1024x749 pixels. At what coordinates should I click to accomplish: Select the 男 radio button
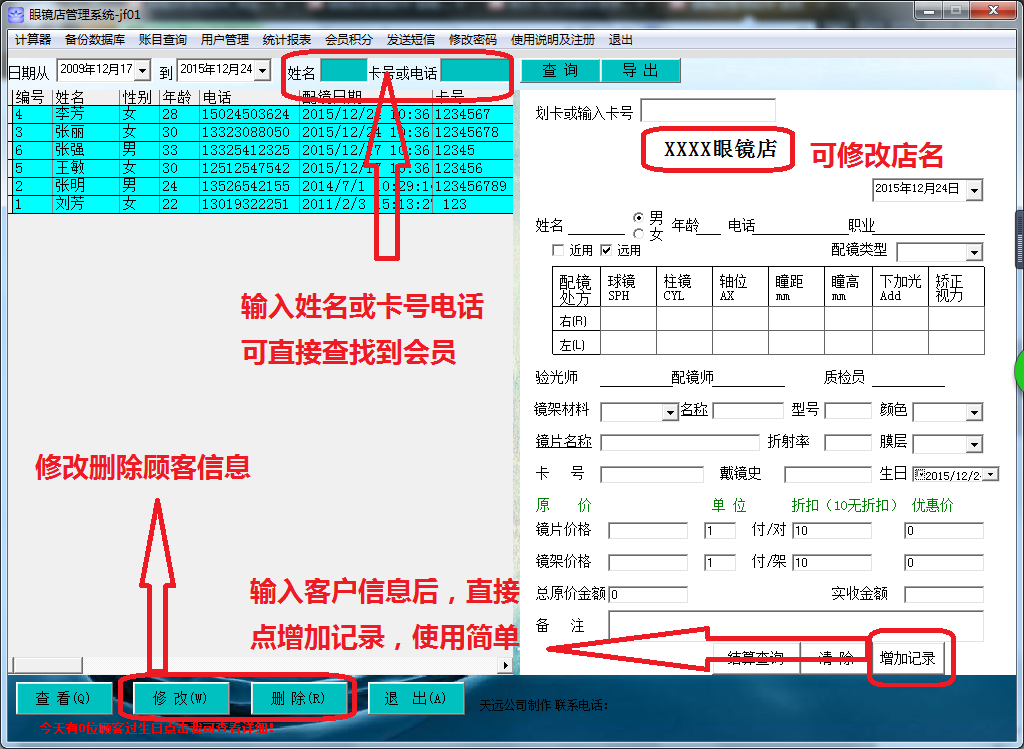(639, 218)
